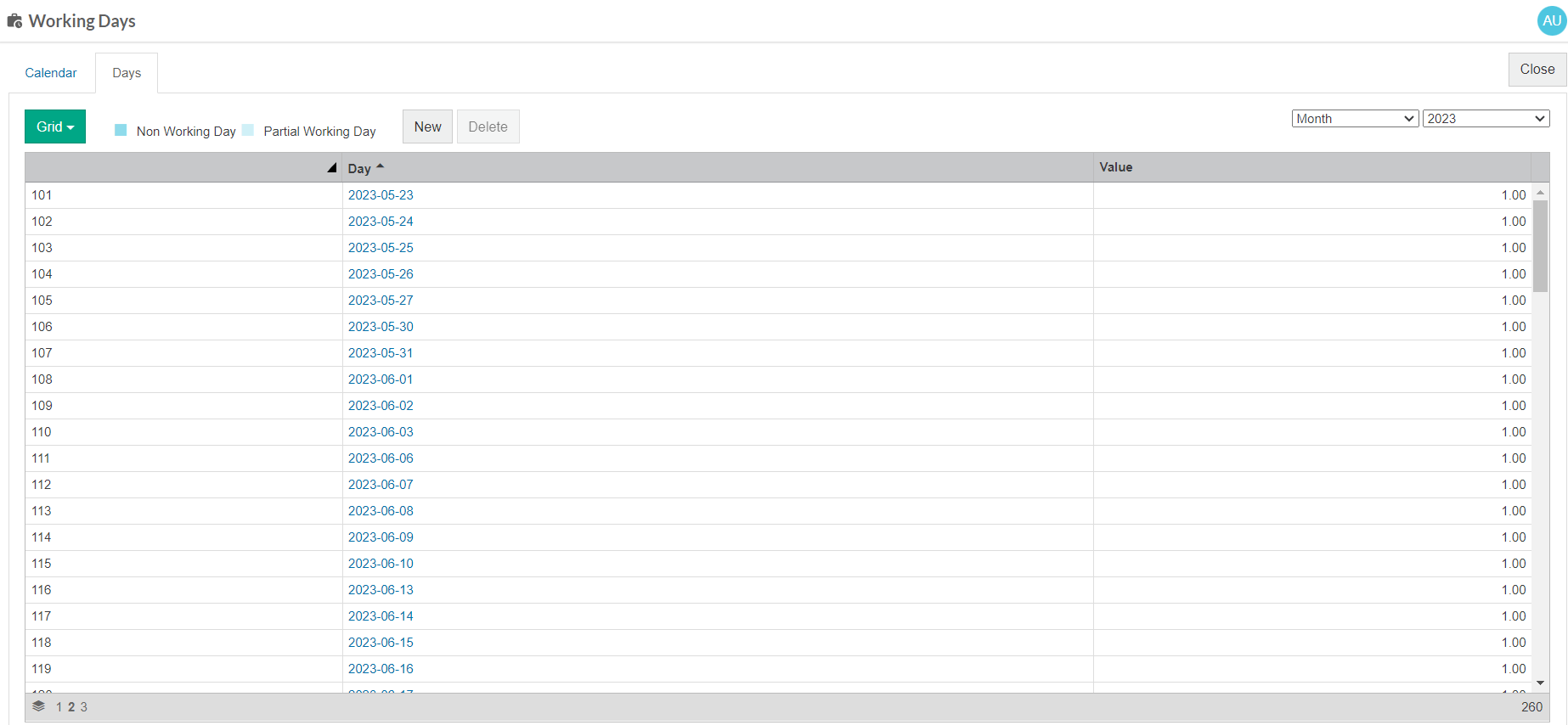Open the Grid dropdown menu
This screenshot has width=1568, height=725.
tap(55, 126)
